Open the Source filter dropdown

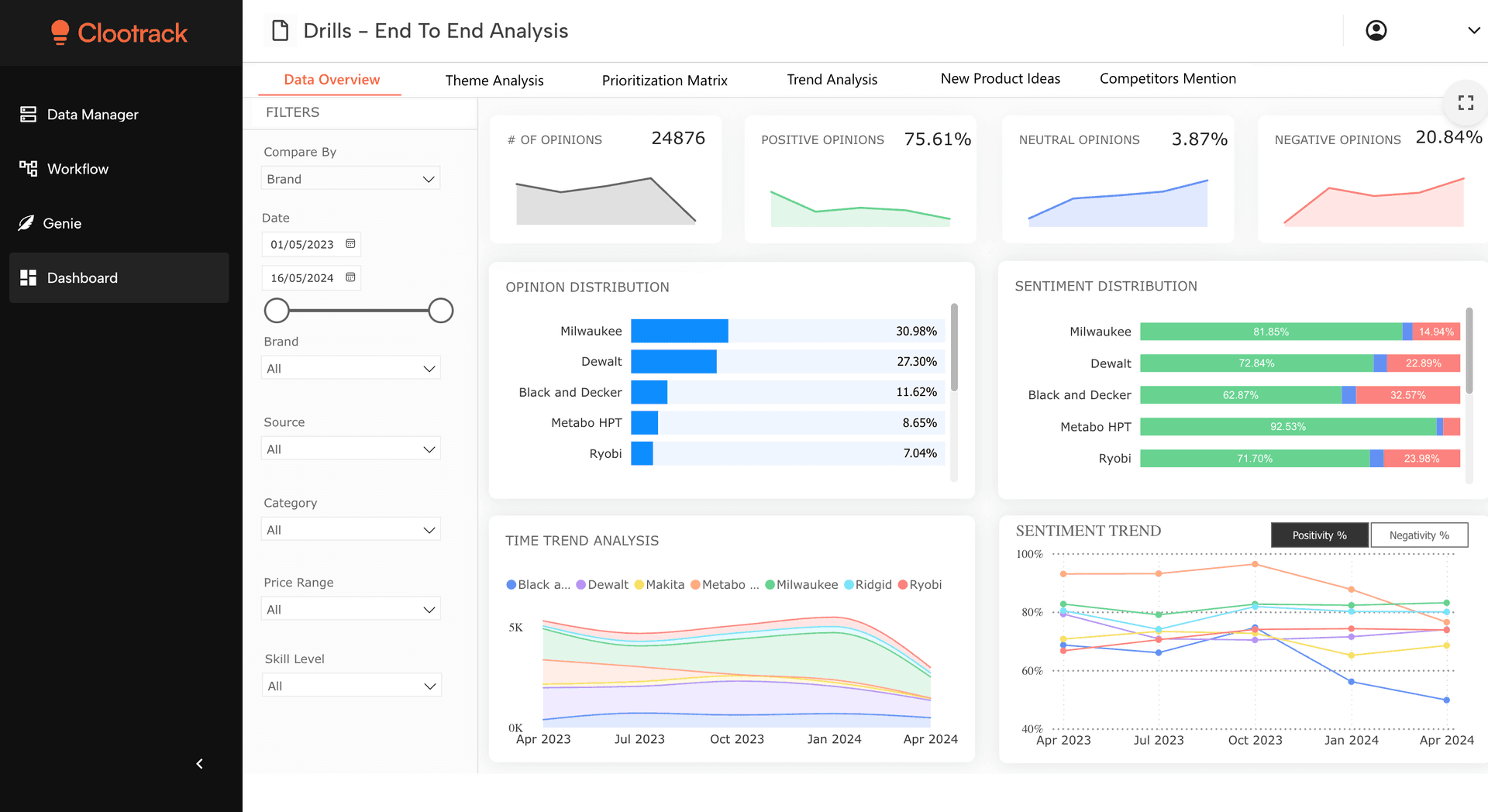(x=350, y=448)
